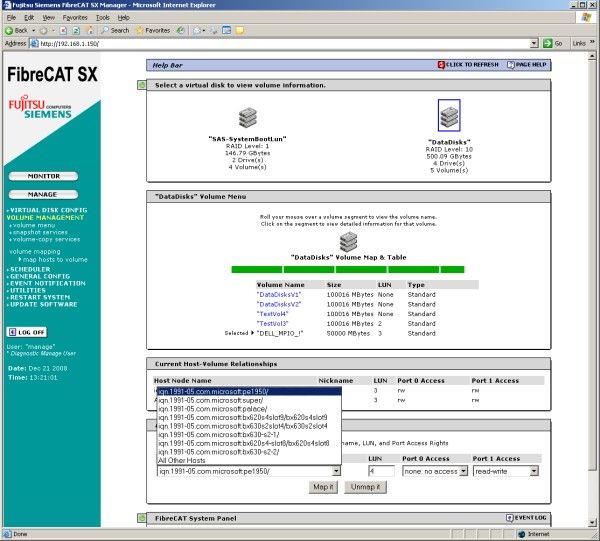Image resolution: width=600 pixels, height=541 pixels.
Task: Click the Print toolbar icon
Action: point(214,31)
